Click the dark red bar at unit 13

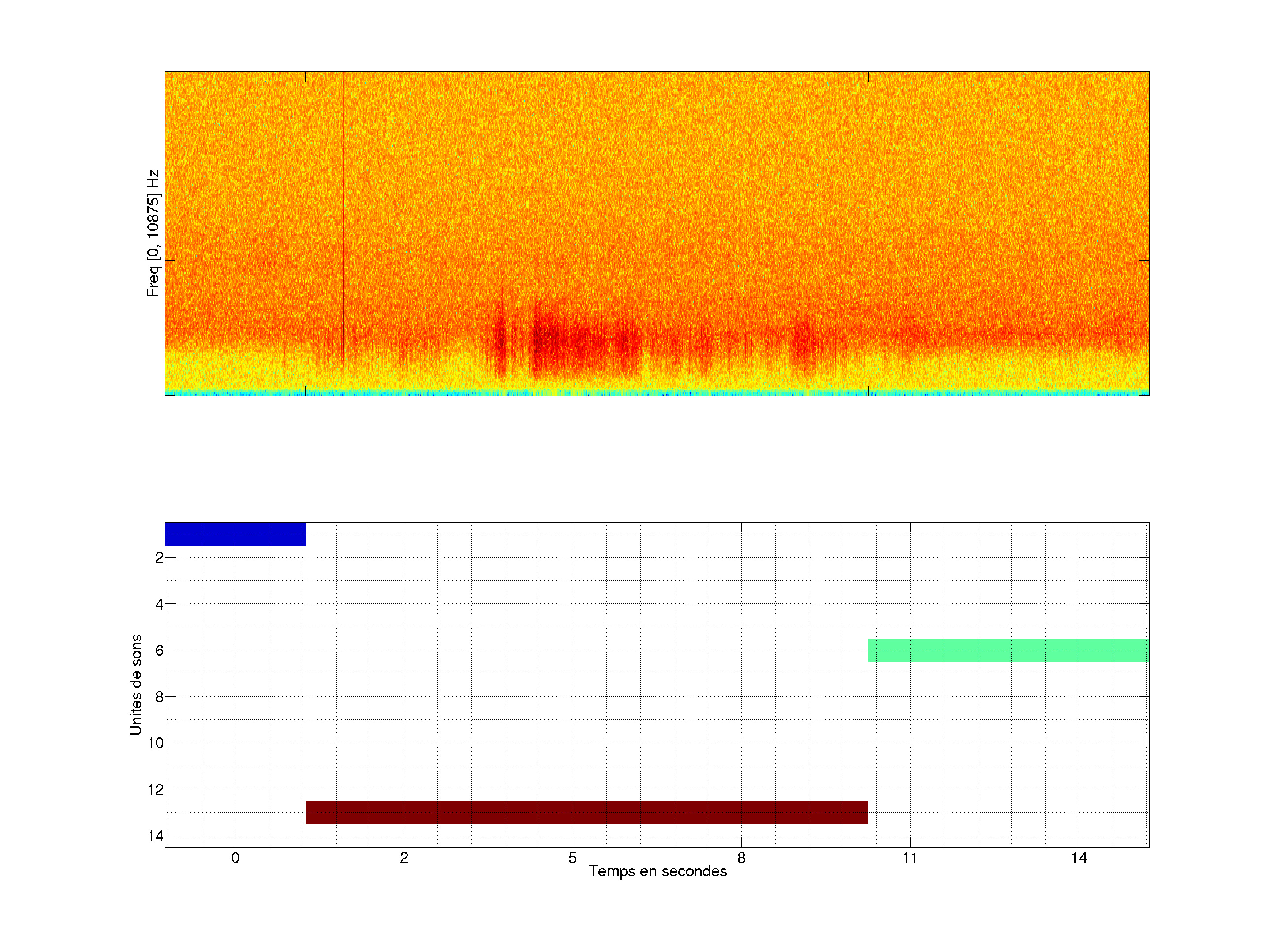point(586,812)
